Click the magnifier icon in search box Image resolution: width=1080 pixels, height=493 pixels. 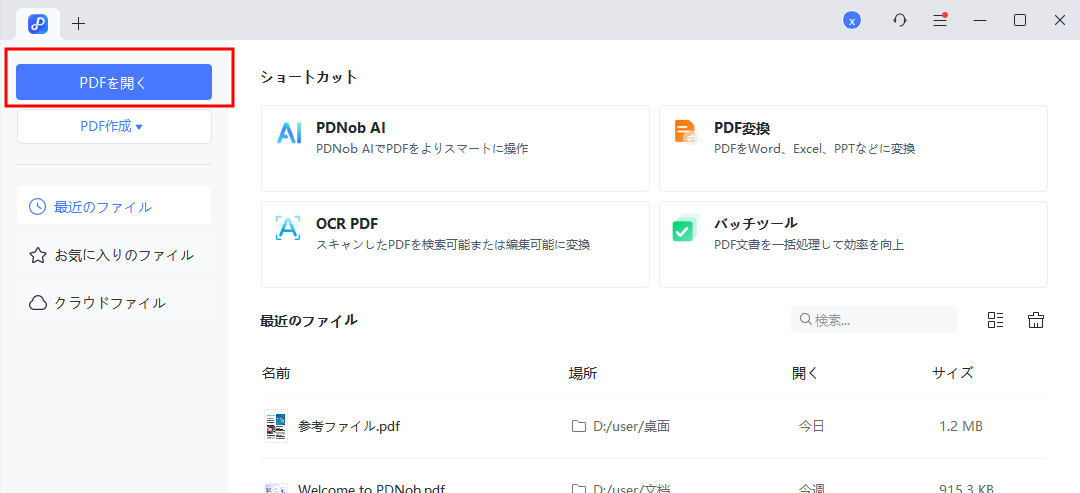(x=806, y=319)
